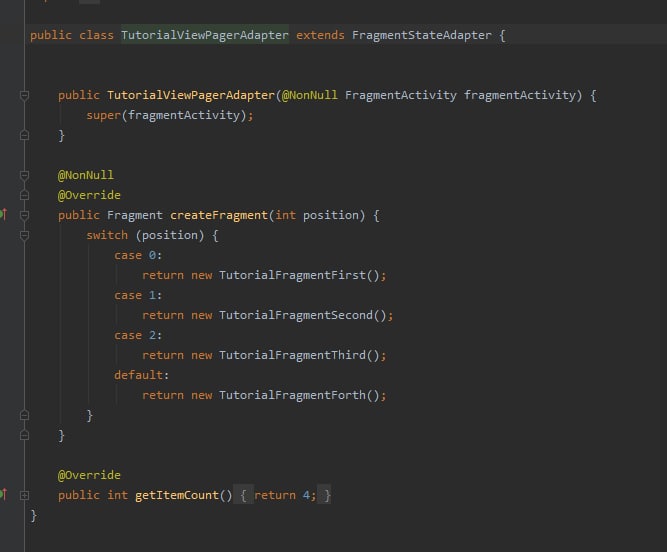Click the Fragment return type
Viewport: 667px width, 552px height.
click(134, 215)
